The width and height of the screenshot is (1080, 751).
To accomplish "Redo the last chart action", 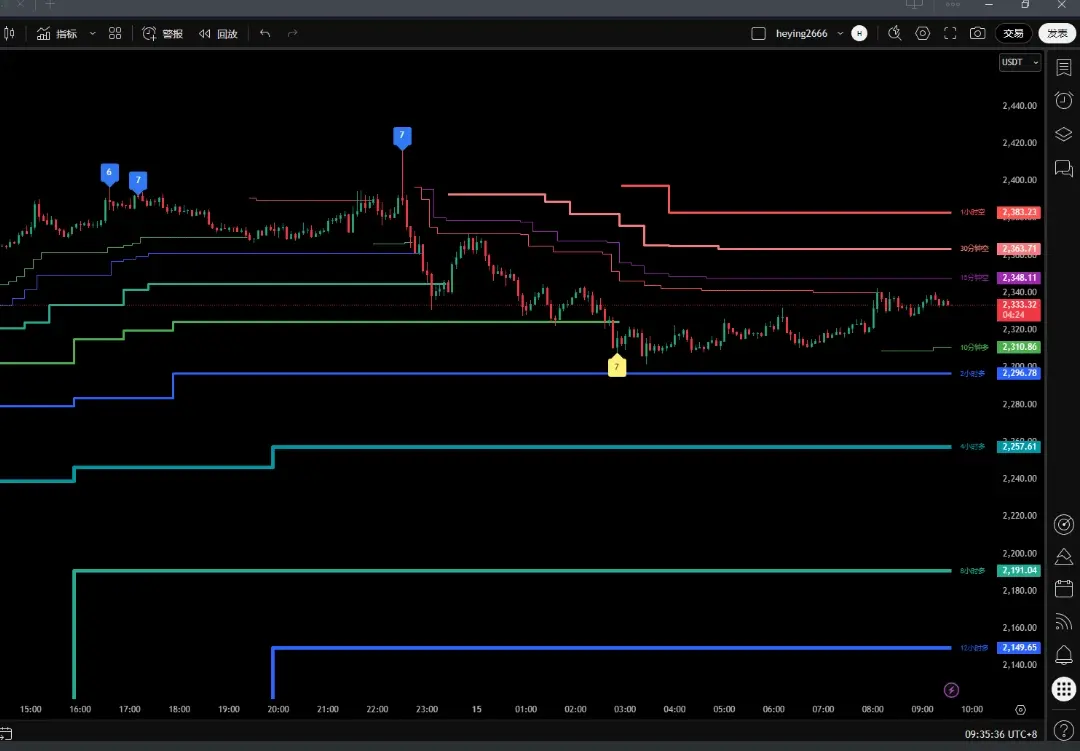I will (x=293, y=33).
